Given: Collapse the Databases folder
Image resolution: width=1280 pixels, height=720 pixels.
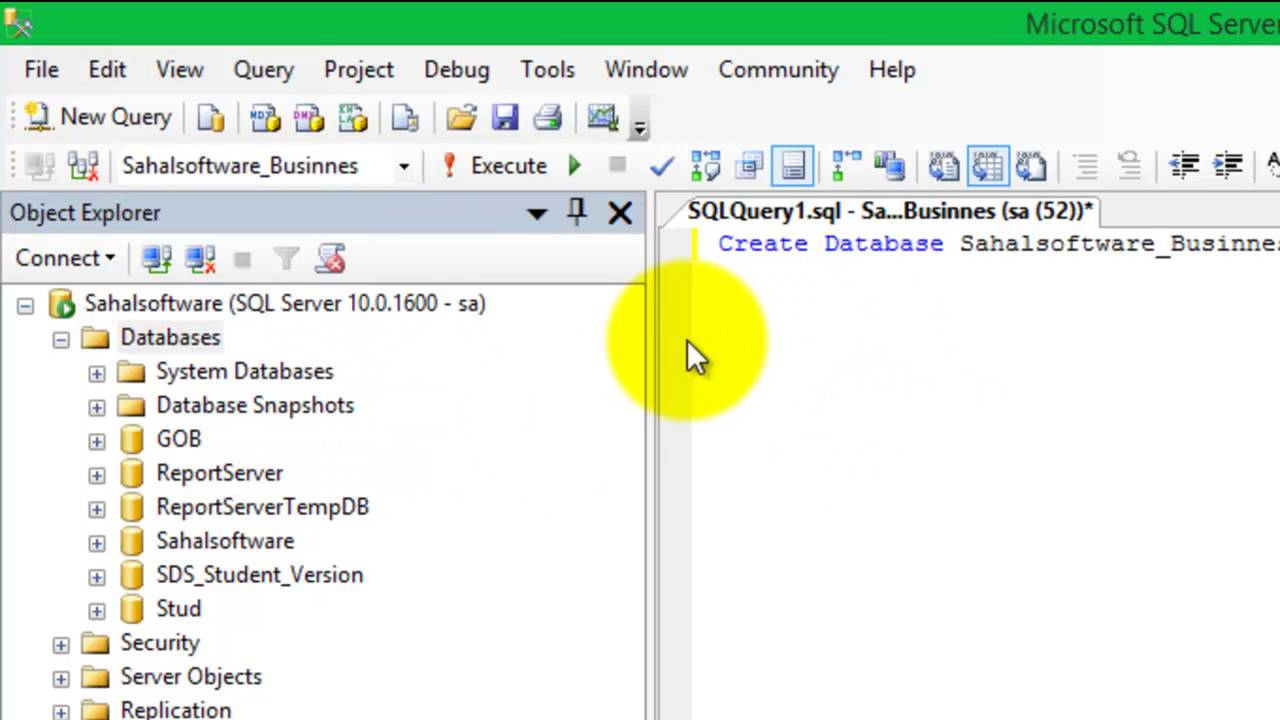Looking at the screenshot, I should point(61,339).
